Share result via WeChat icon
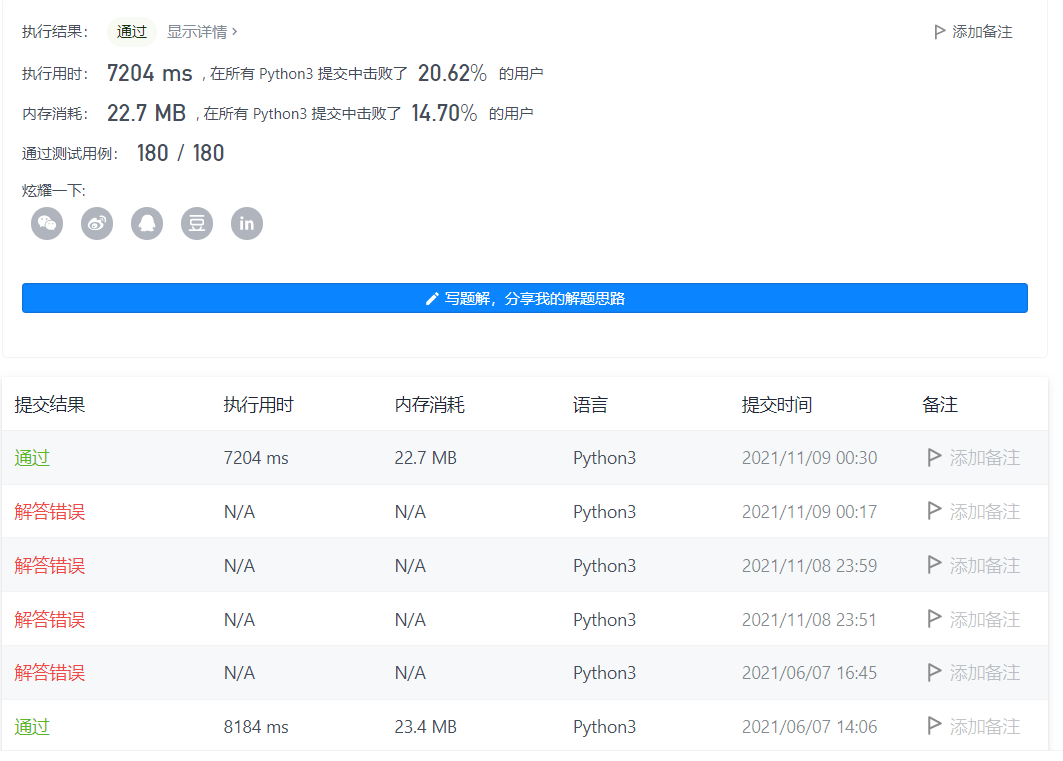 [x=47, y=224]
